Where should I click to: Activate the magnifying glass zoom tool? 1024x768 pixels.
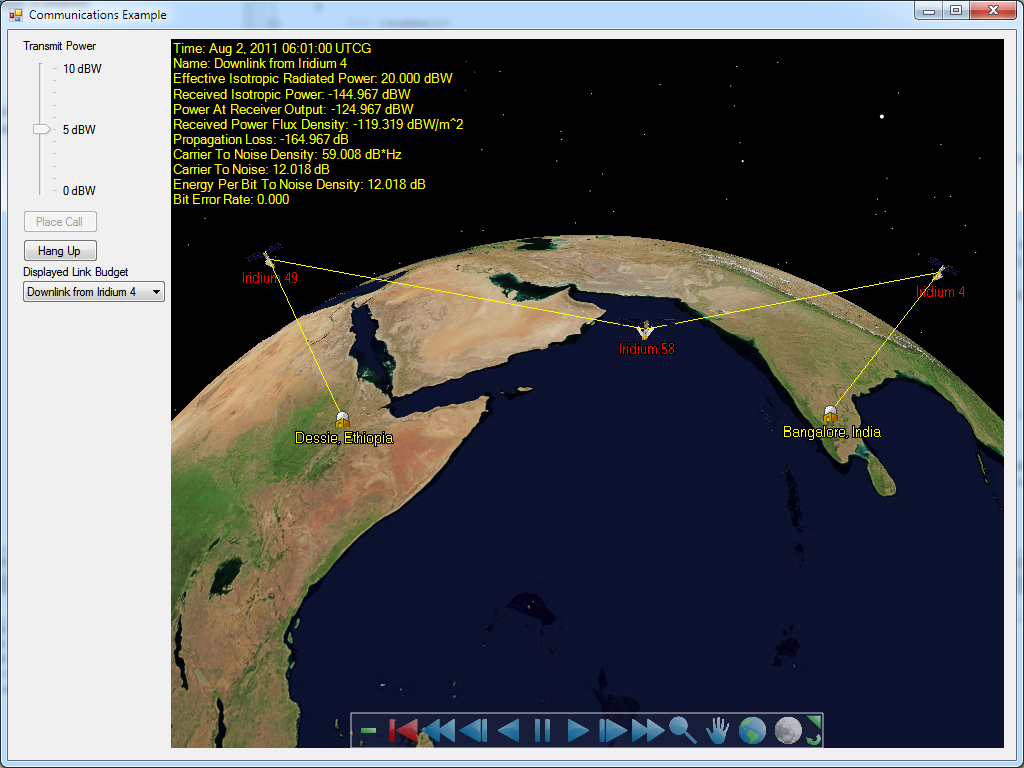683,730
